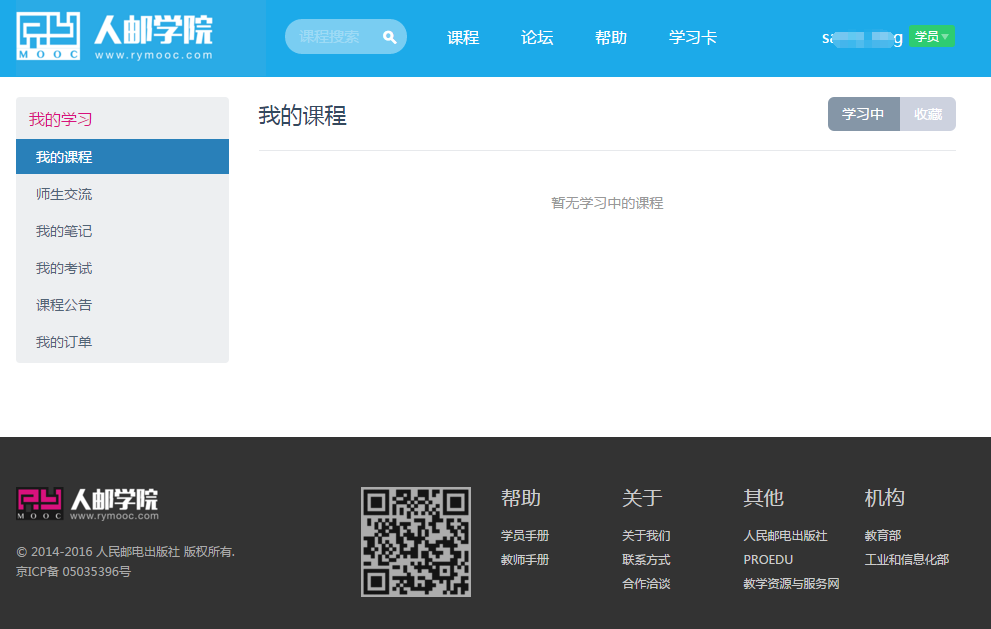Go to the 论坛 forum page
Viewport: 991px width, 629px height.
pos(536,37)
